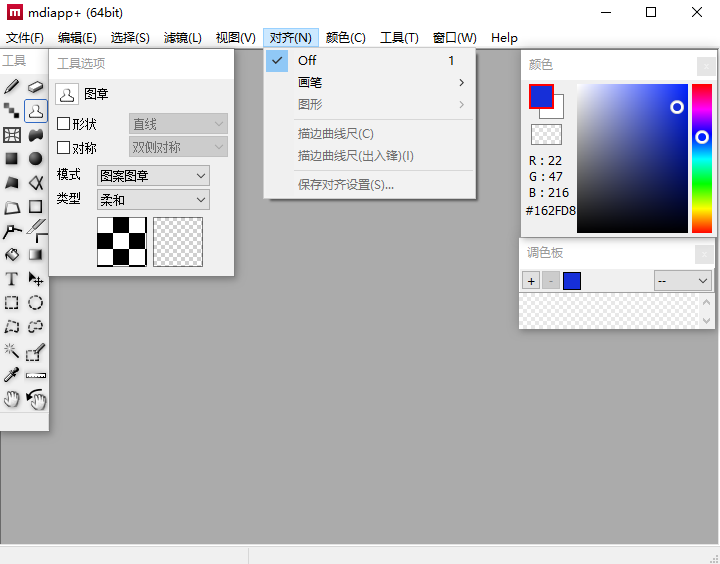Image resolution: width=720 pixels, height=564 pixels.
Task: Open the 选择(S) menu
Action: (x=130, y=38)
